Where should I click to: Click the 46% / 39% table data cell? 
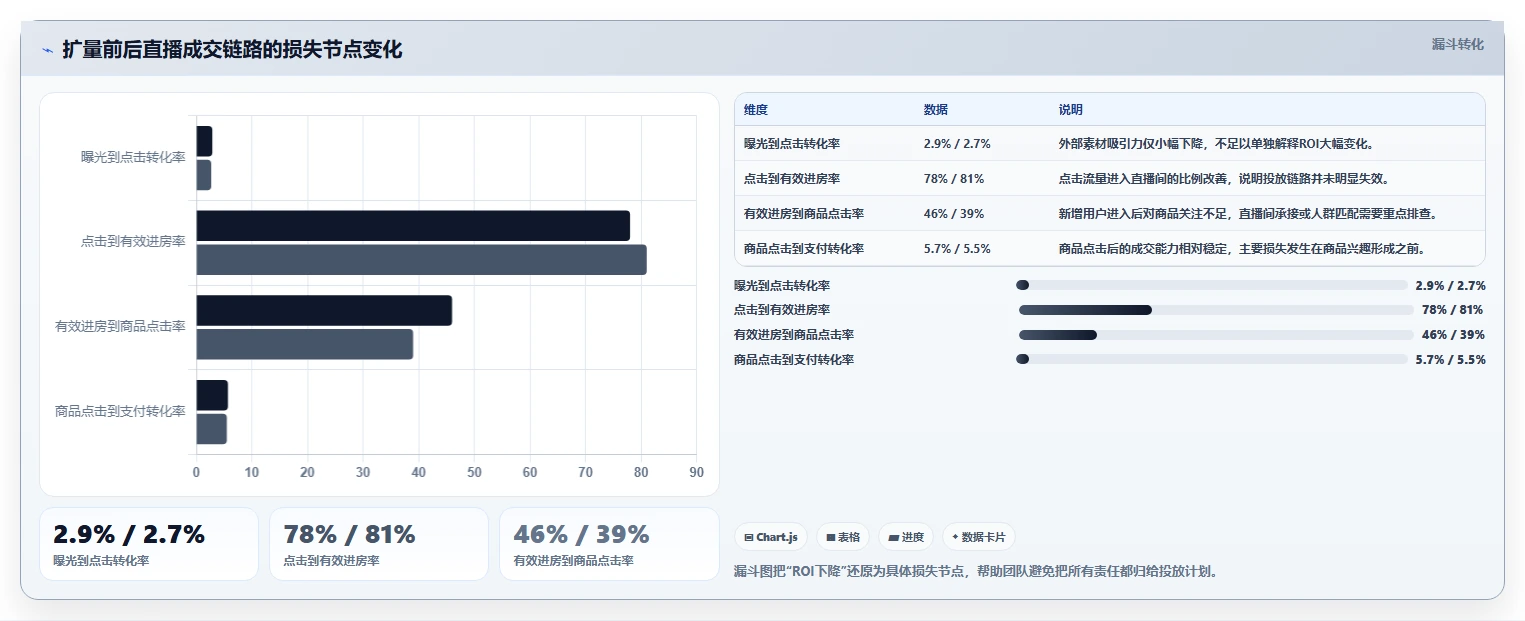(954, 214)
